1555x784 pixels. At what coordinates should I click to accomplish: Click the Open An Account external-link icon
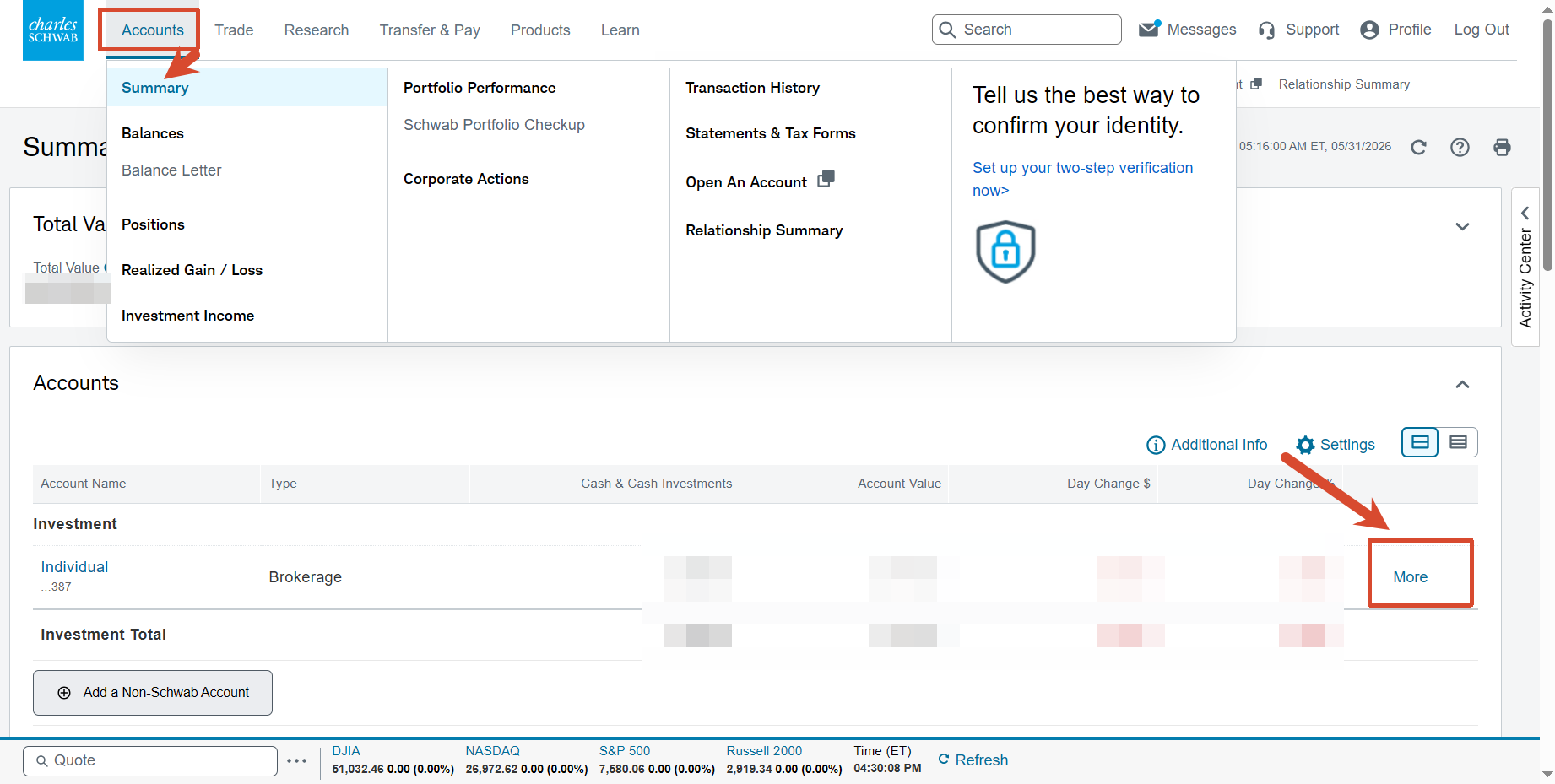(x=826, y=178)
